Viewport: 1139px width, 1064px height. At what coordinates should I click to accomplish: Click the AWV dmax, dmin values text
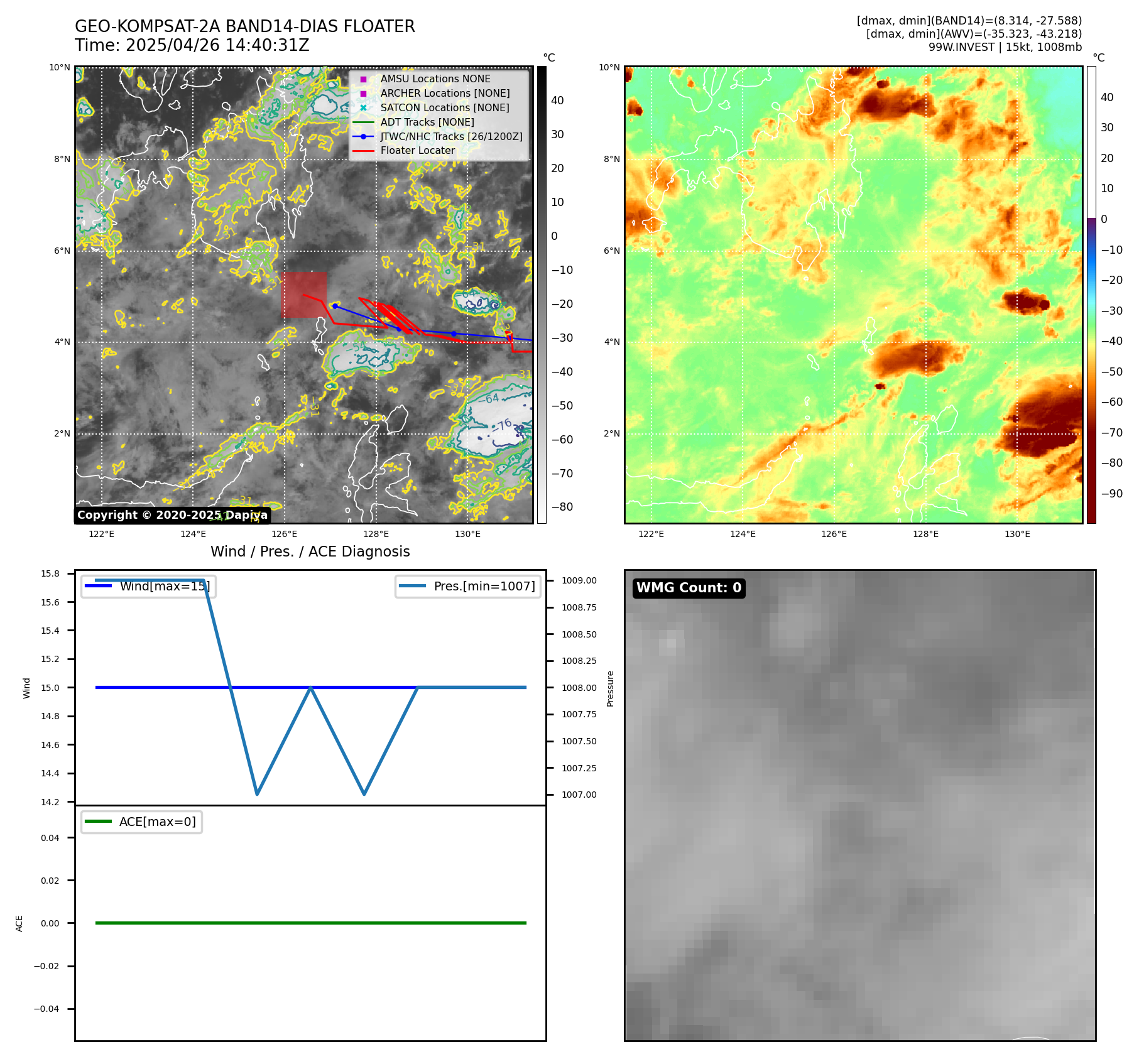pyautogui.click(x=974, y=34)
